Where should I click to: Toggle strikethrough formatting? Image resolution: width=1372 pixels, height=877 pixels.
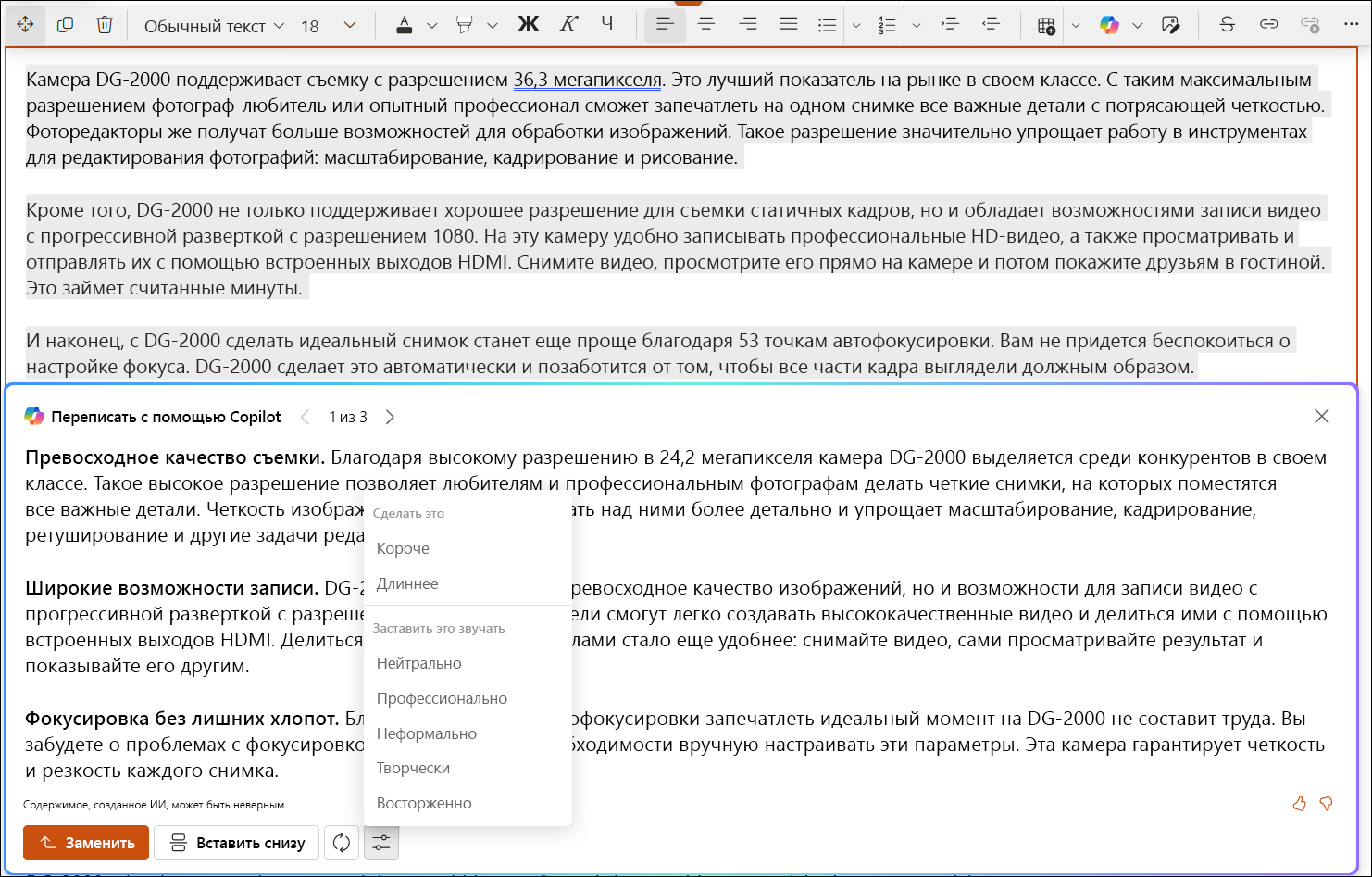(x=1228, y=25)
